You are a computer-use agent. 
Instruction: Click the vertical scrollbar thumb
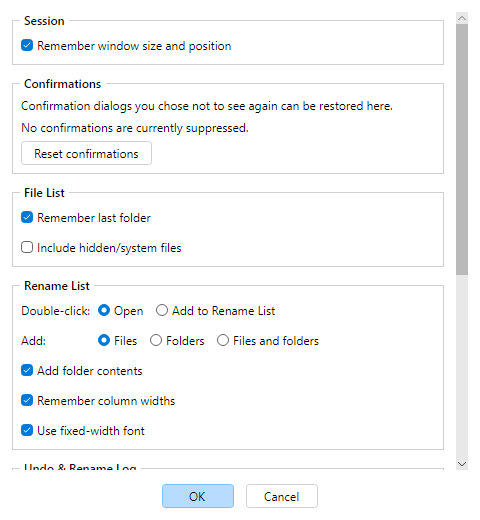[x=462, y=149]
